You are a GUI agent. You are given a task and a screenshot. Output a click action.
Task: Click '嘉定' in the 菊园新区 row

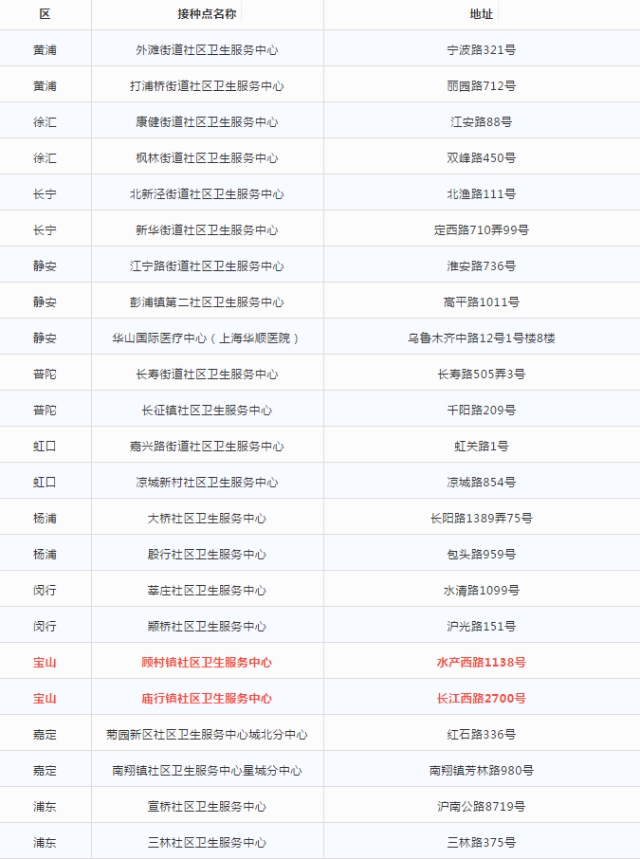45,735
